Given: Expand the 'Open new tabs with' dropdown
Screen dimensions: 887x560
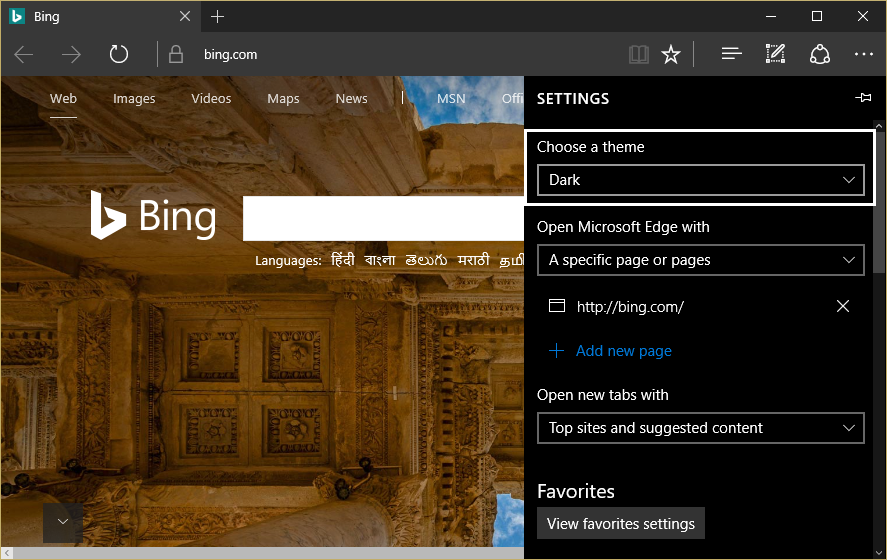Looking at the screenshot, I should (x=701, y=428).
